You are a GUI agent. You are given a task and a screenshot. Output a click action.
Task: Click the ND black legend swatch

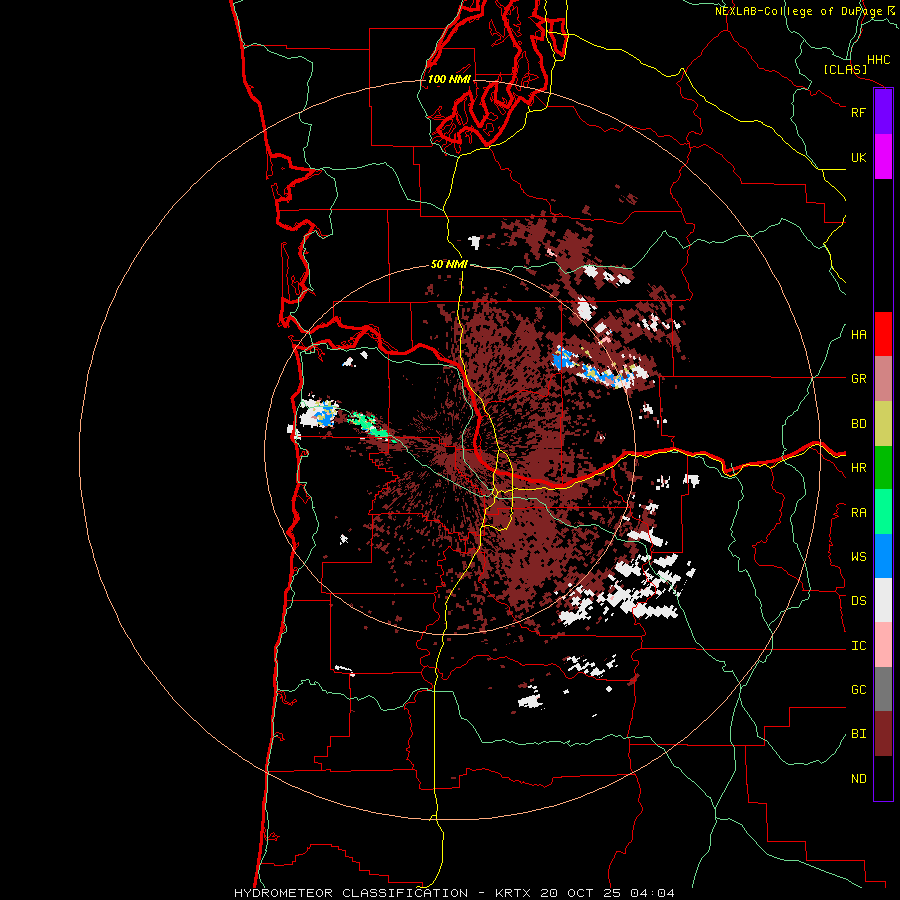(883, 778)
